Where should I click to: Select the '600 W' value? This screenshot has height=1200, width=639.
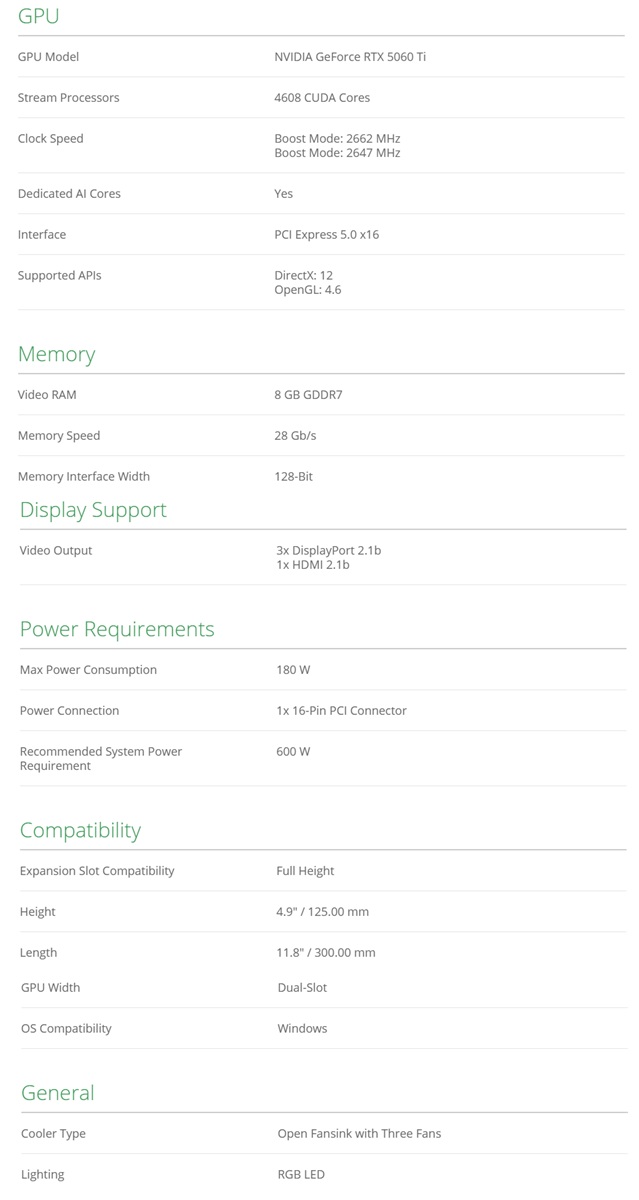coord(293,752)
